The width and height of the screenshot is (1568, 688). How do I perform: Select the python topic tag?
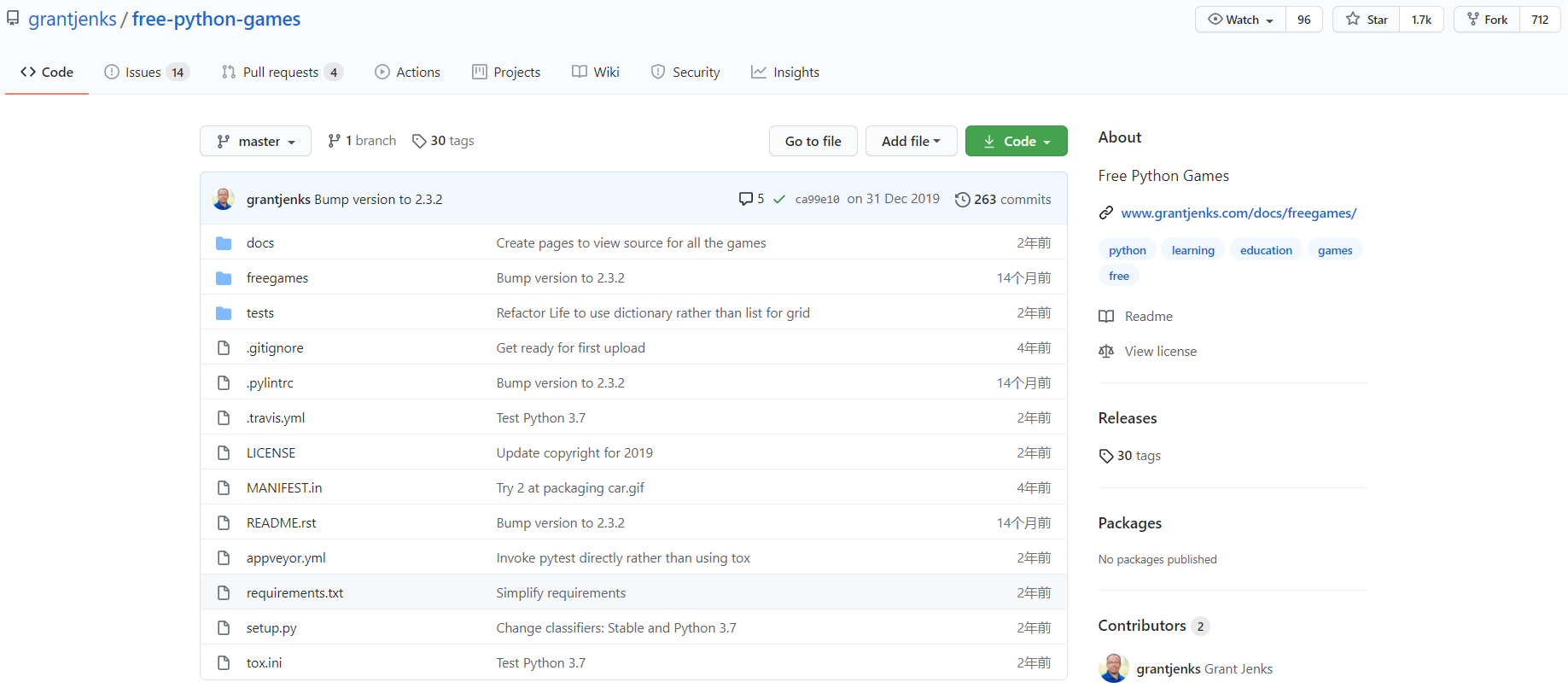point(1128,250)
